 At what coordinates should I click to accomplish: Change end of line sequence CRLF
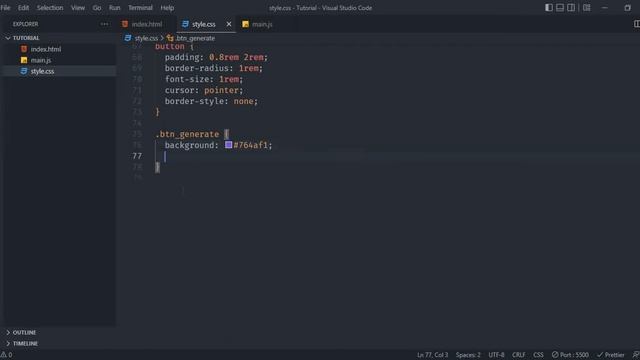pyautogui.click(x=518, y=355)
